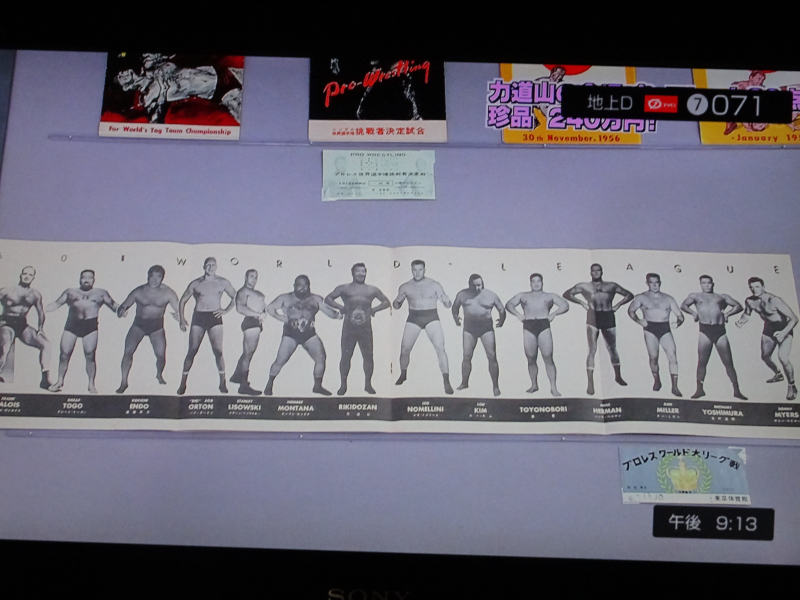Click the KIM name label
This screenshot has width=800, height=600.
point(480,410)
